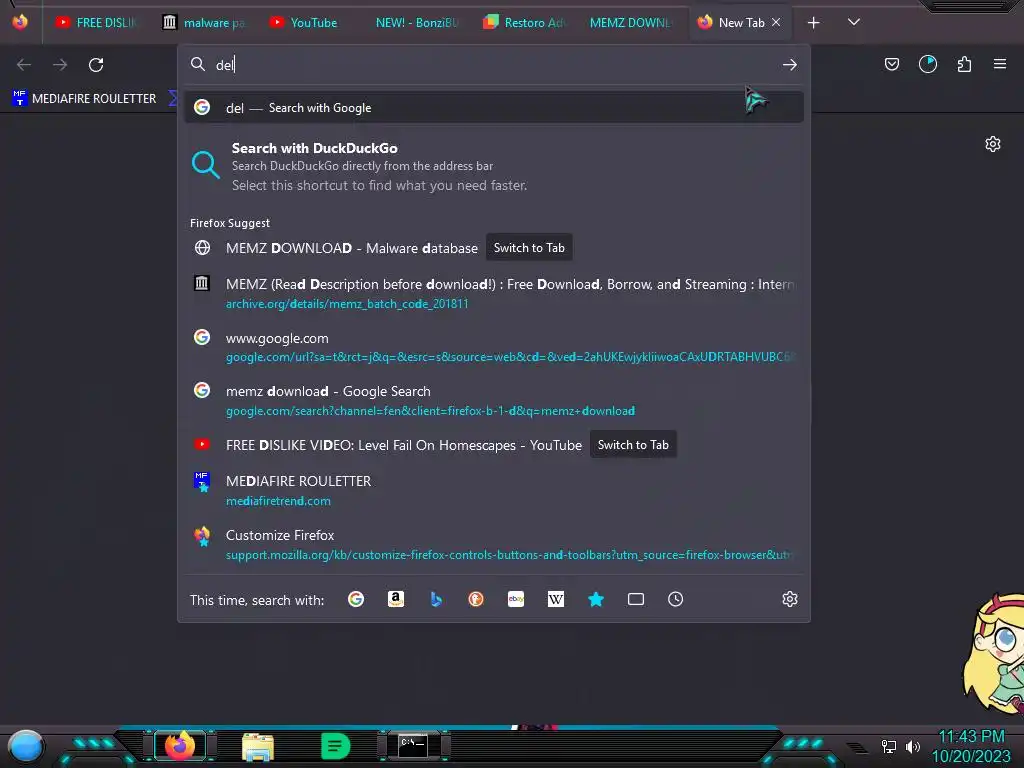Open the www.google.com suggestion
The image size is (1024, 768).
pyautogui.click(x=494, y=347)
